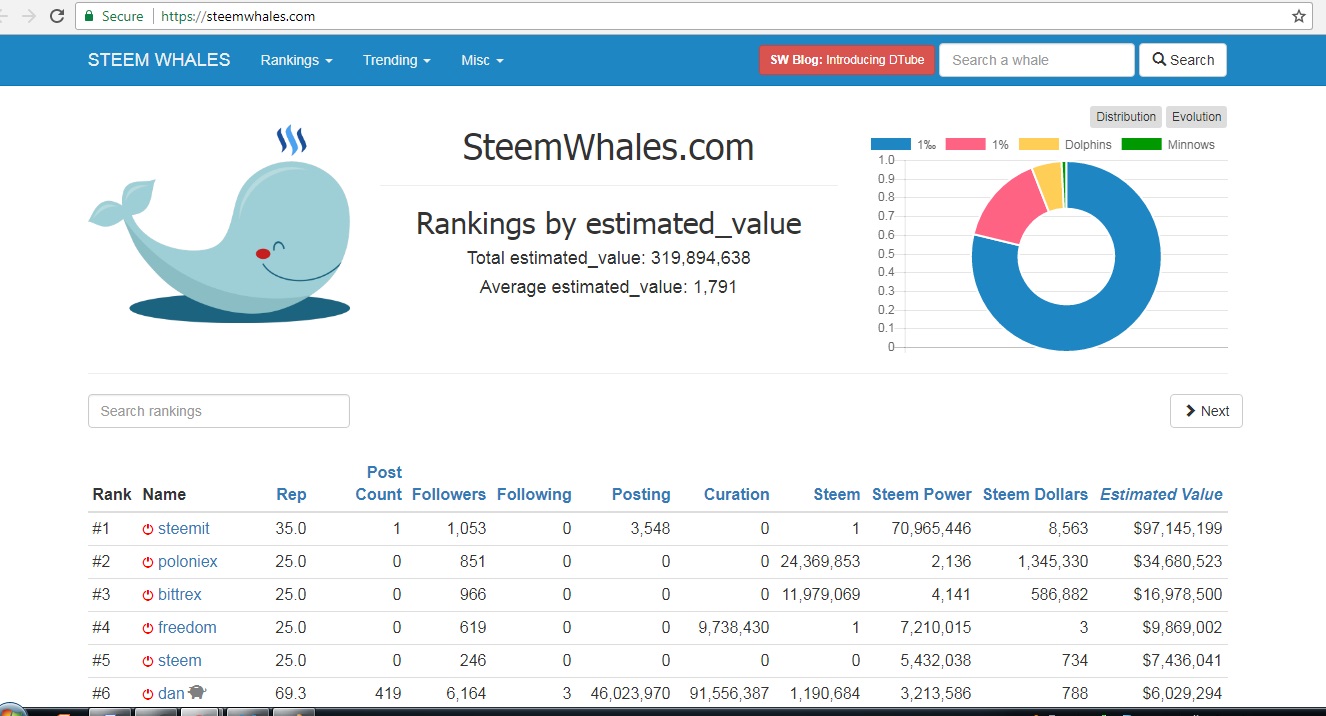Go to the Next page of rankings
This screenshot has height=716, width=1326.
coord(1206,411)
